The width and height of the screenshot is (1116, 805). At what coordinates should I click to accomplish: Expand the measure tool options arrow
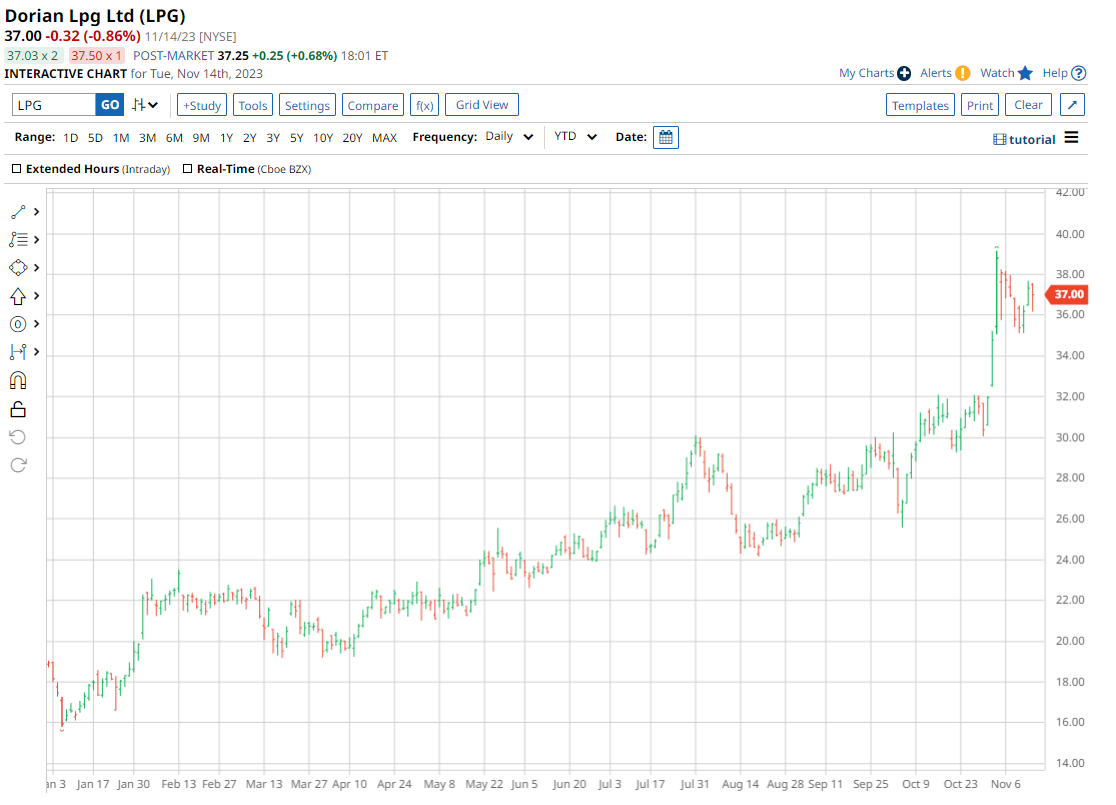click(36, 352)
